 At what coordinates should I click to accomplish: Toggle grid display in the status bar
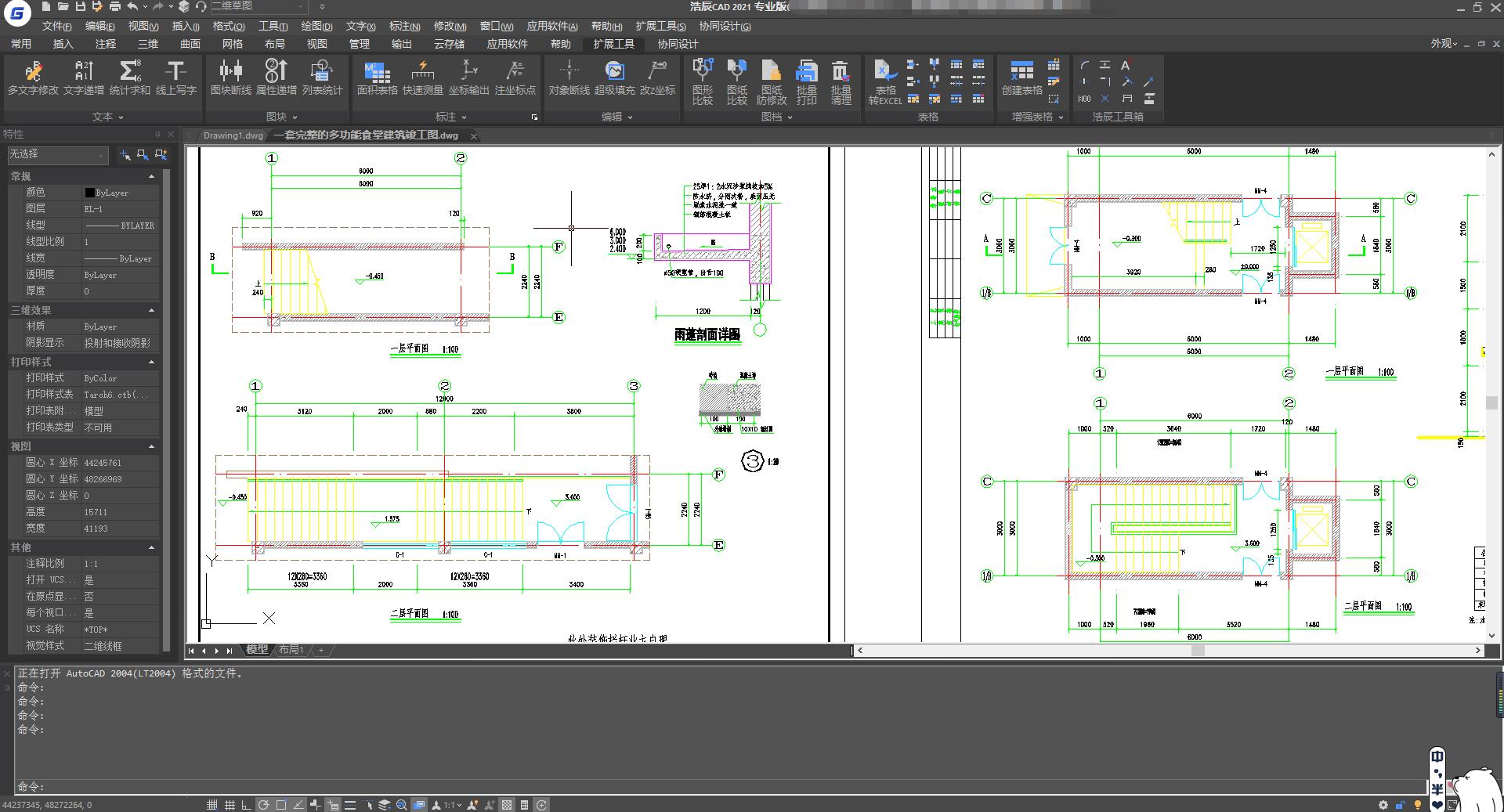click(x=230, y=804)
